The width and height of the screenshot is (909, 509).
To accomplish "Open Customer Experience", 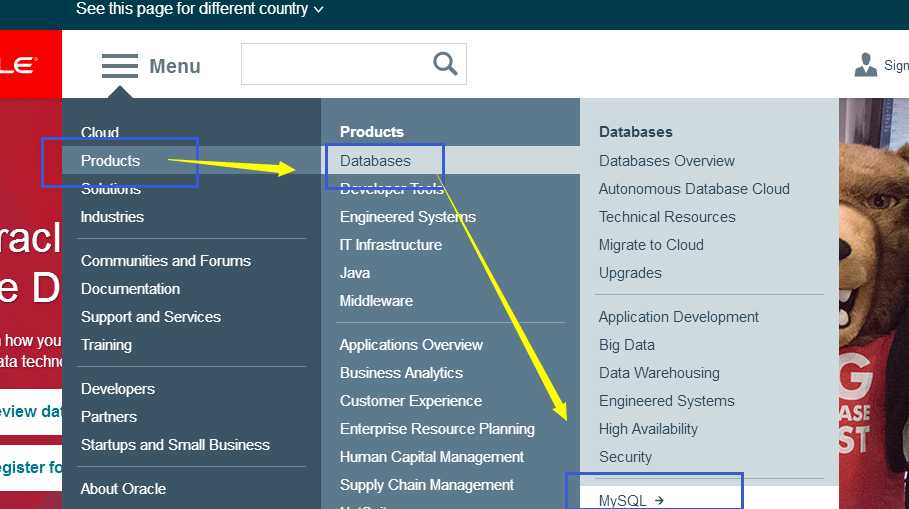I will 410,401.
